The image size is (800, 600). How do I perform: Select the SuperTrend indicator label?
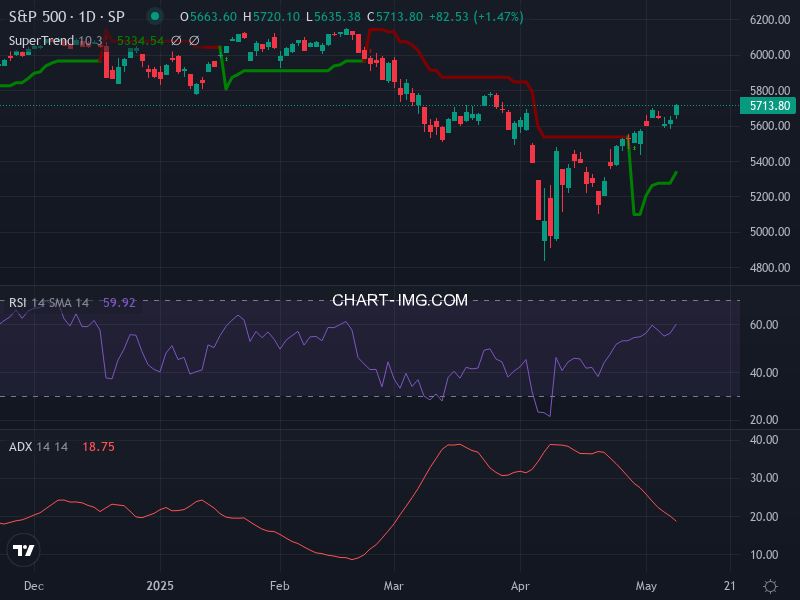pos(41,40)
